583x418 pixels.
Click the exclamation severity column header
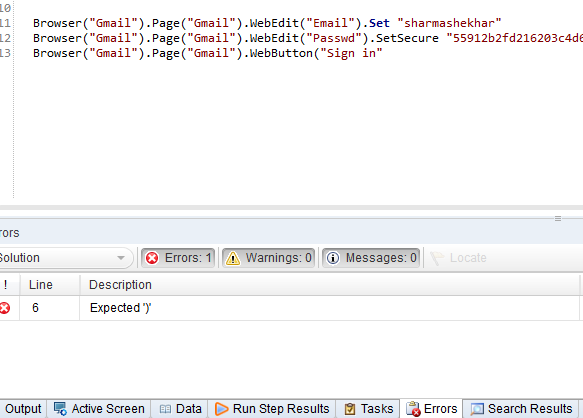click(6, 285)
